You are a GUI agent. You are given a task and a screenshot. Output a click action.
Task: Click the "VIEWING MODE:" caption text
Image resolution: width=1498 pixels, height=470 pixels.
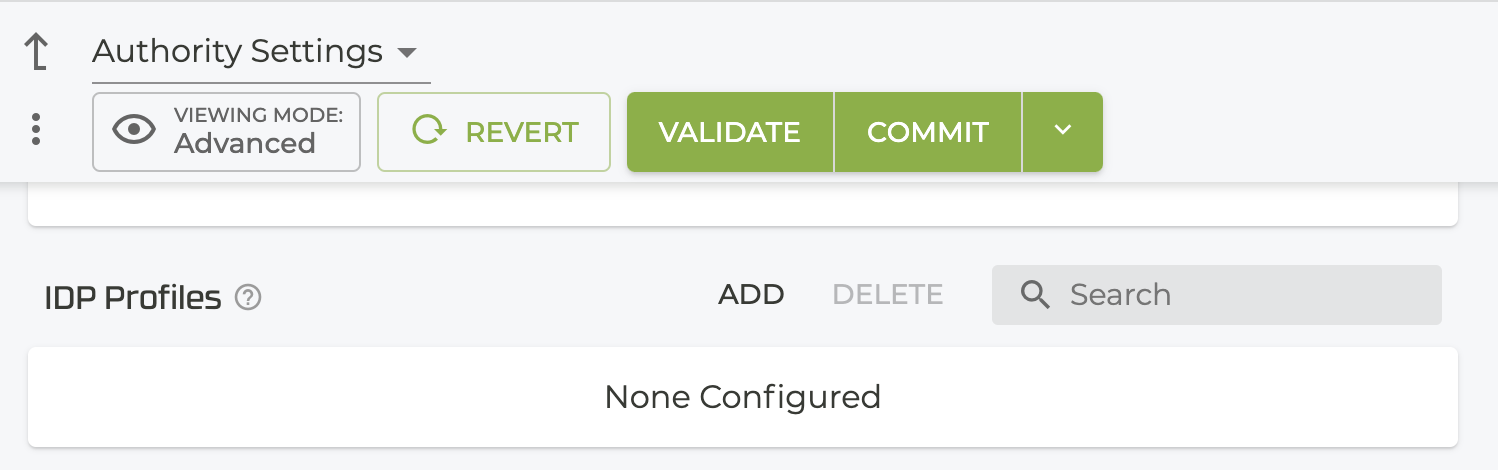coord(258,116)
